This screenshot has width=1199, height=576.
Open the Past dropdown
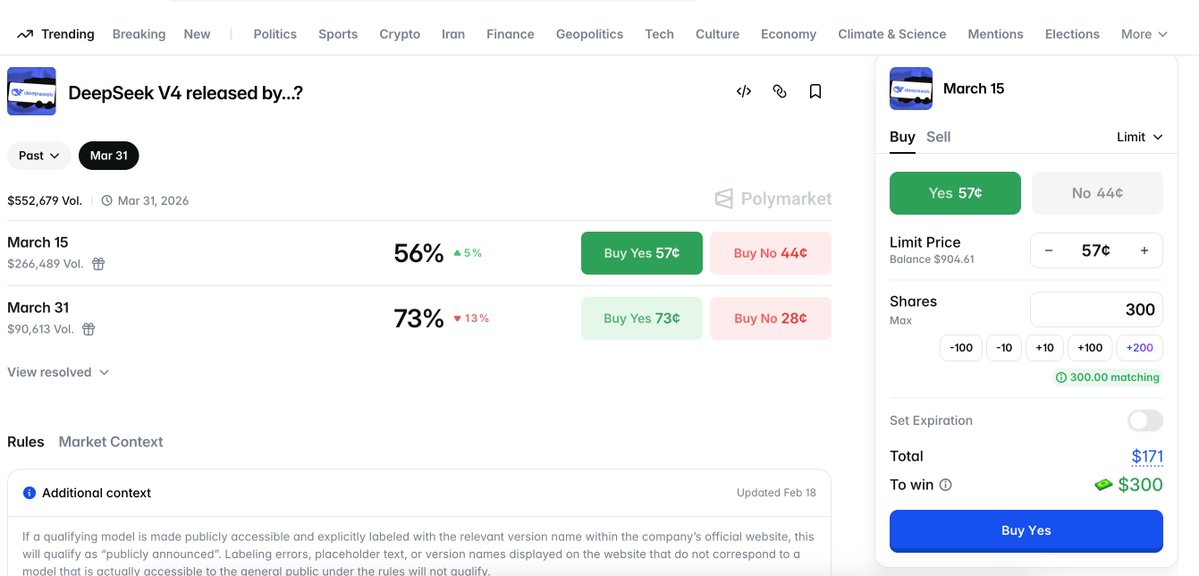coord(39,155)
